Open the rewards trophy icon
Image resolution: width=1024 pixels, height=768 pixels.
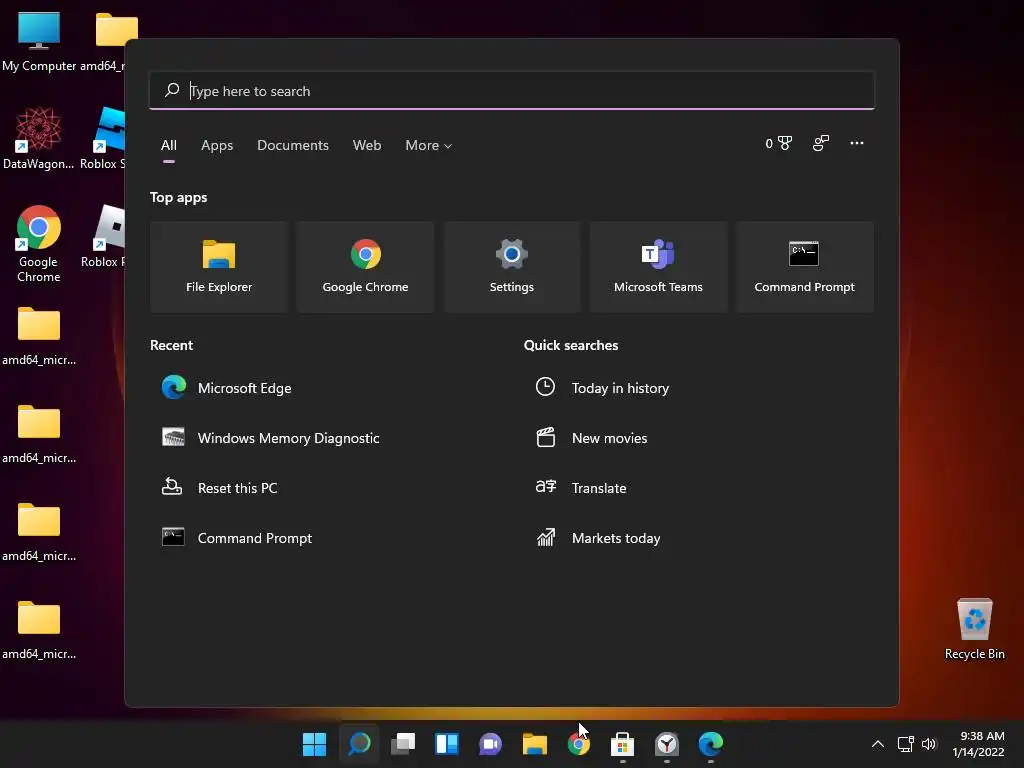tap(778, 143)
